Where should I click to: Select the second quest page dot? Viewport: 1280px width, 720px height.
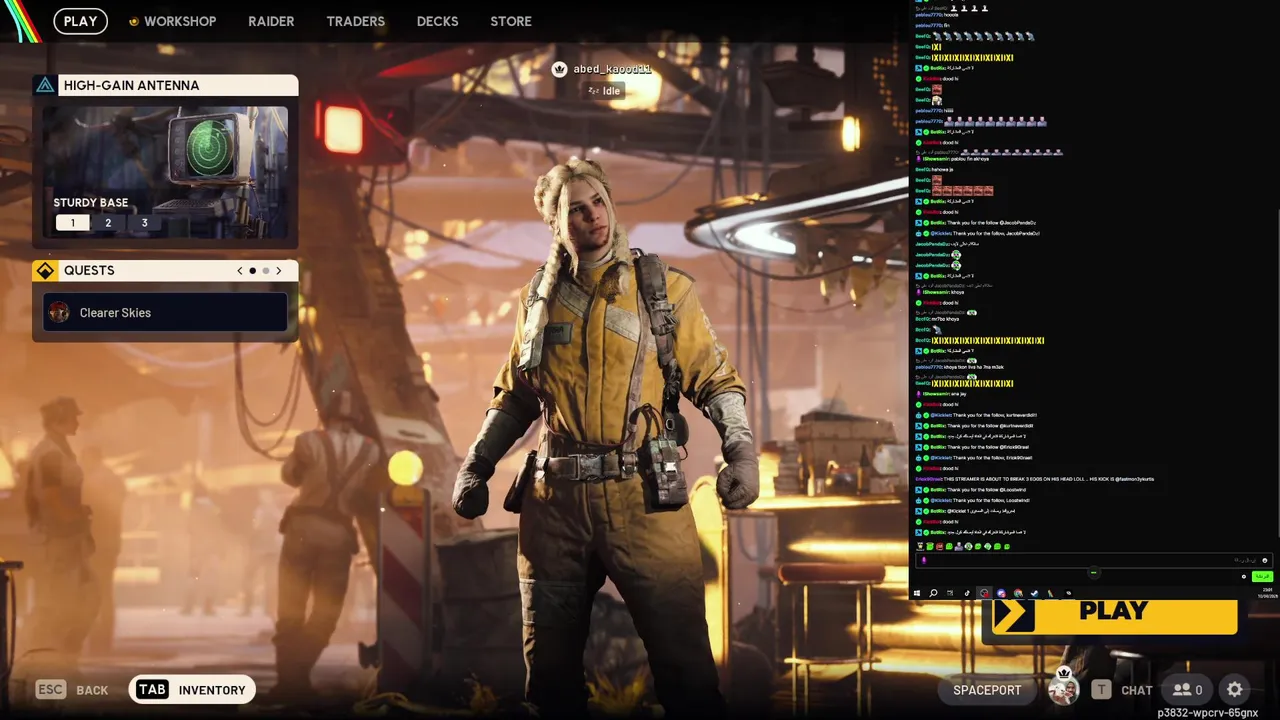(x=266, y=271)
